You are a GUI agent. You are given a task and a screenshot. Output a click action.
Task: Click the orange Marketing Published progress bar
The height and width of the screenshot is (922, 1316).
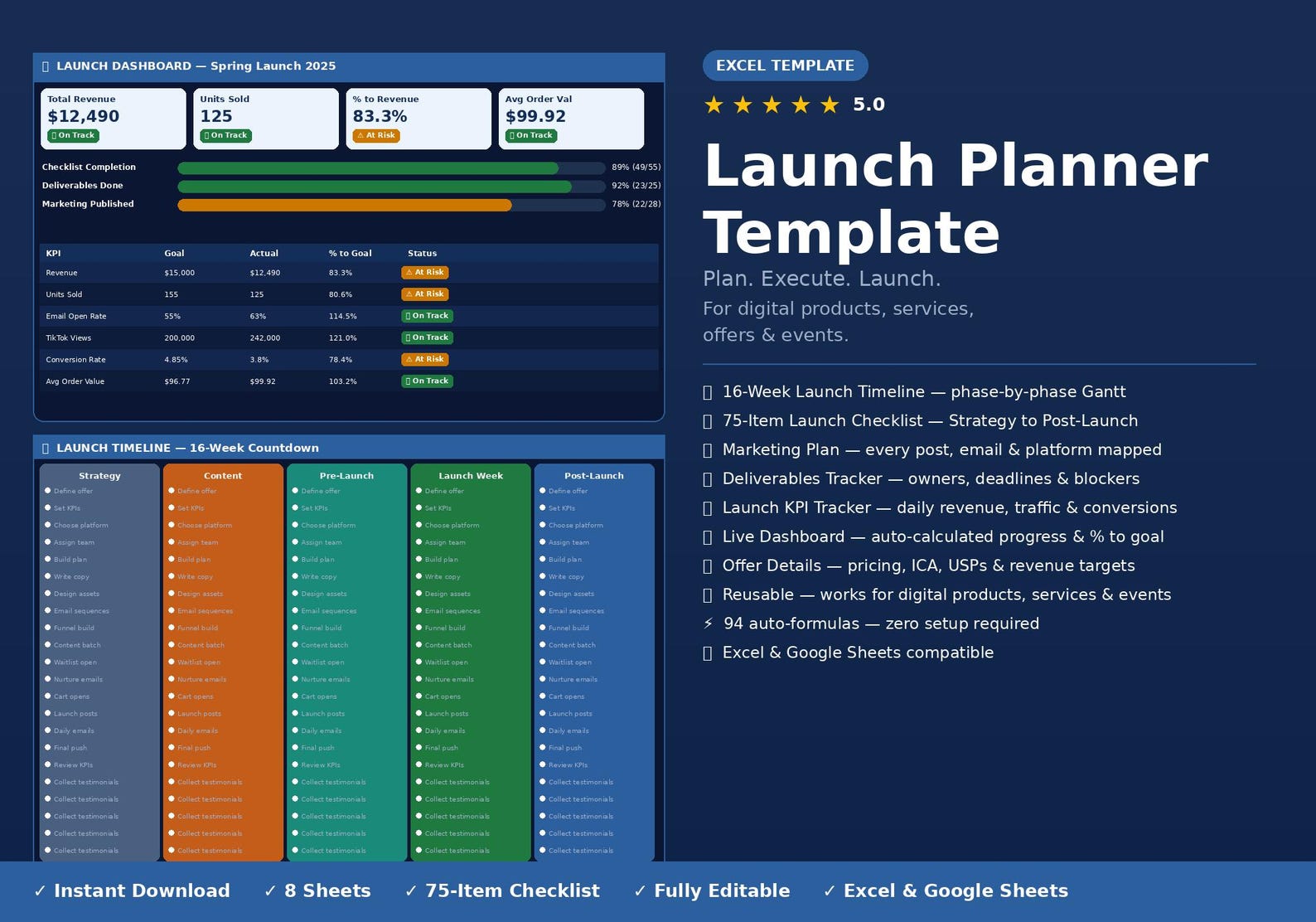(345, 204)
